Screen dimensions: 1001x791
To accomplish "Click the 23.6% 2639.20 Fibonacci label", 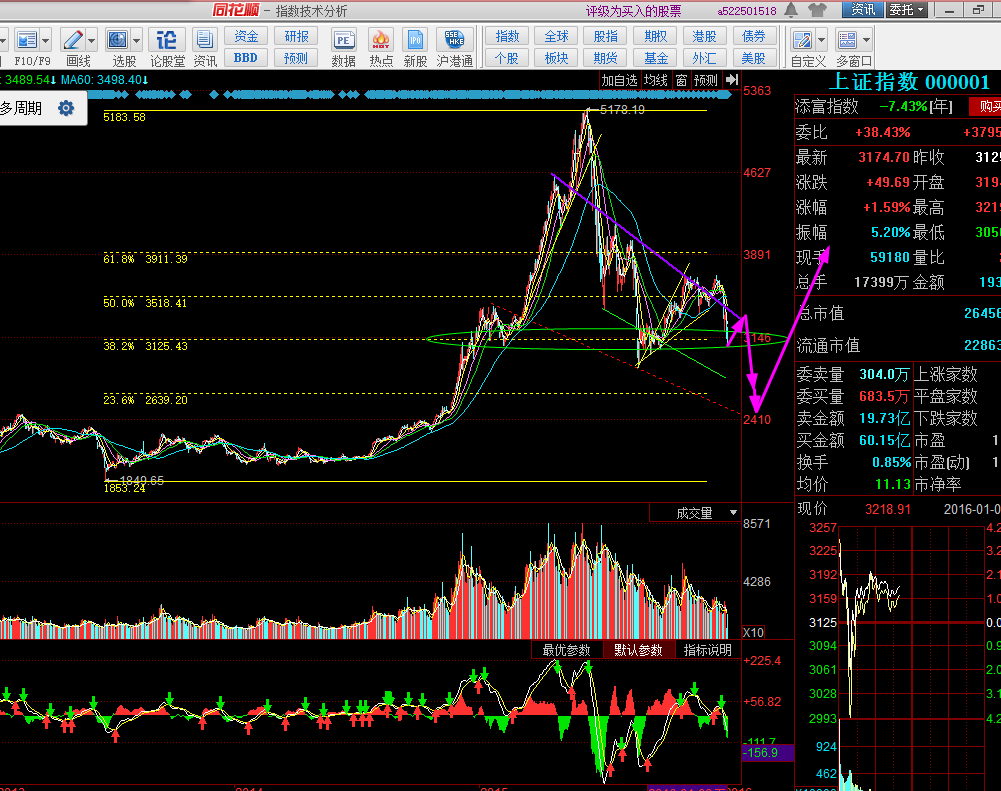I will click(146, 400).
